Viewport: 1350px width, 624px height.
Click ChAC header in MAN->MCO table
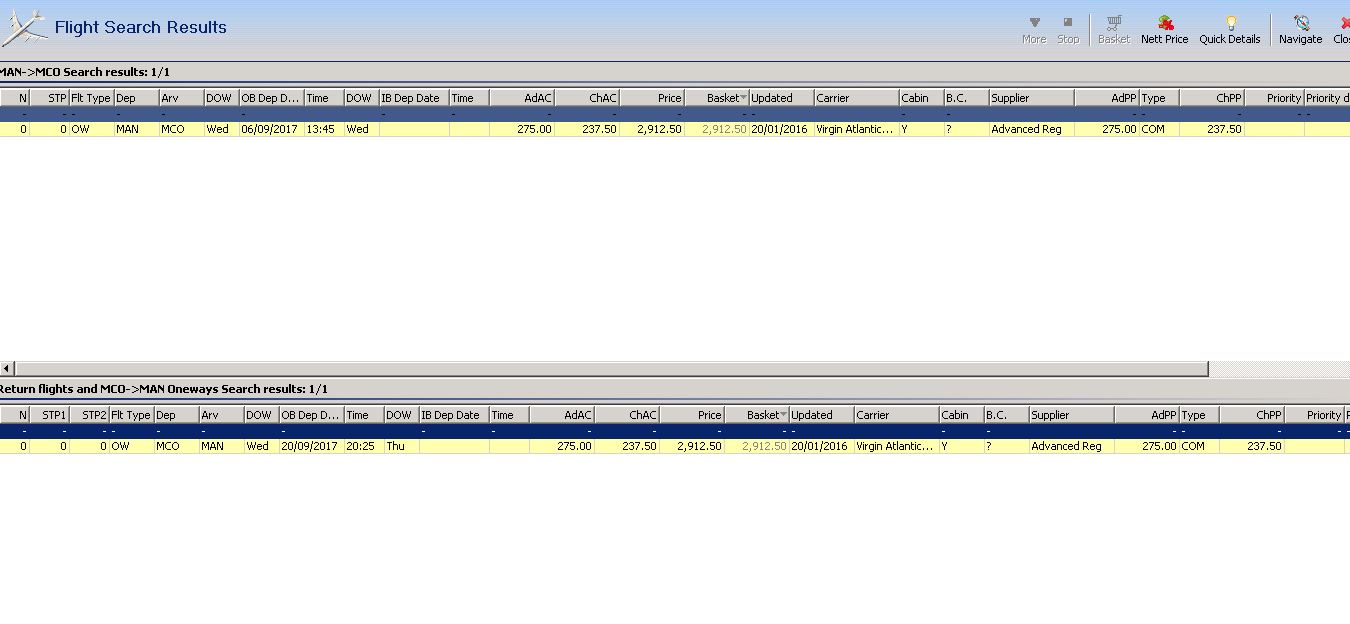(x=587, y=98)
